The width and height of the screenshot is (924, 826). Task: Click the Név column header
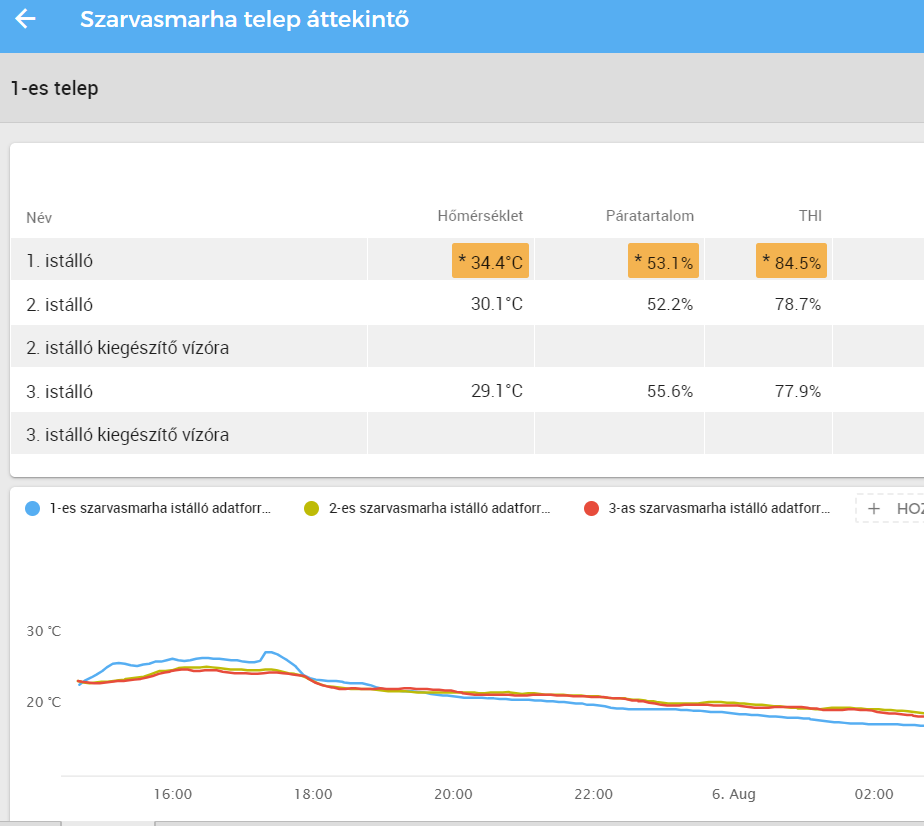(39, 217)
